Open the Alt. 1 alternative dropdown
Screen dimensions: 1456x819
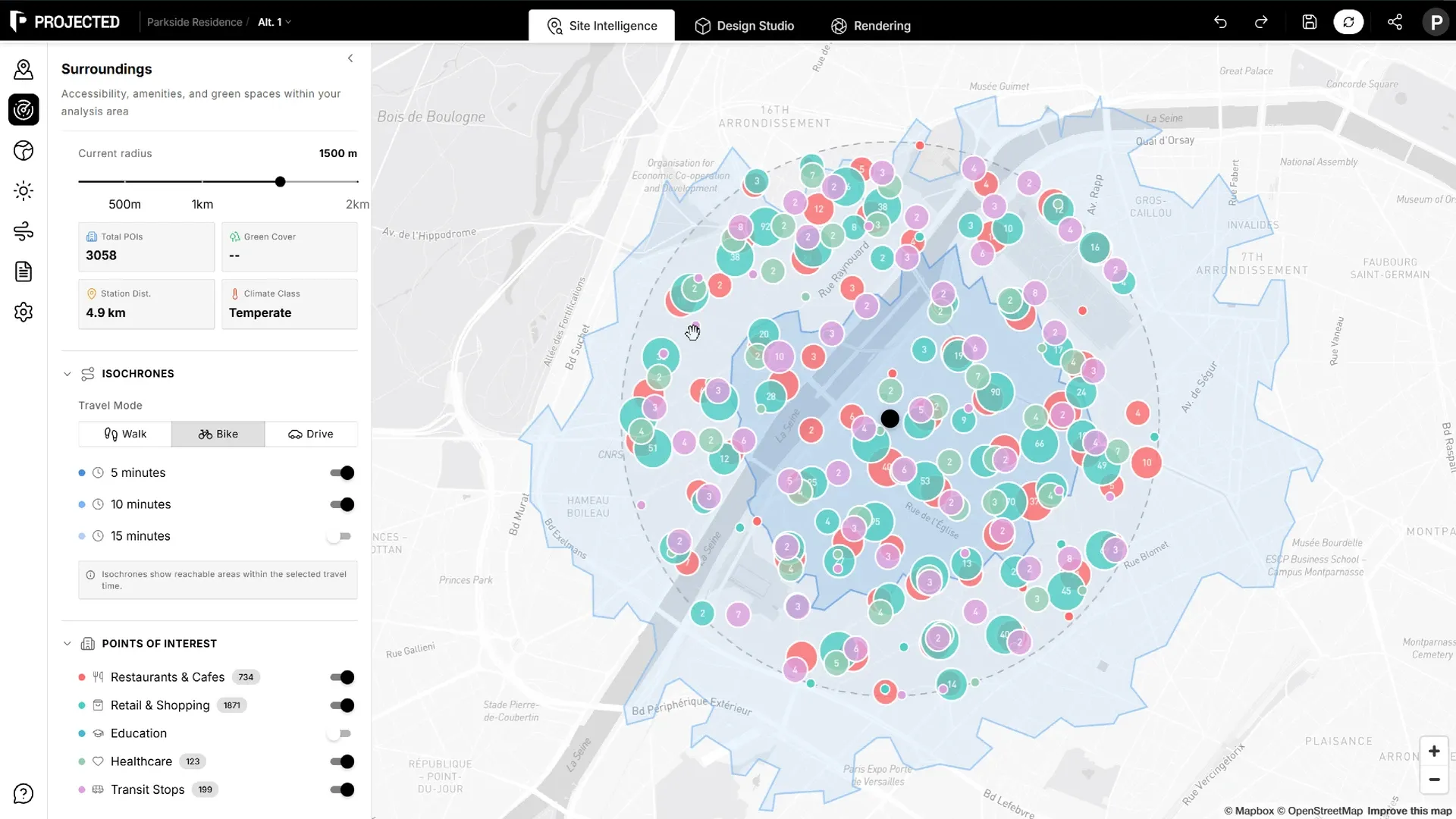275,22
